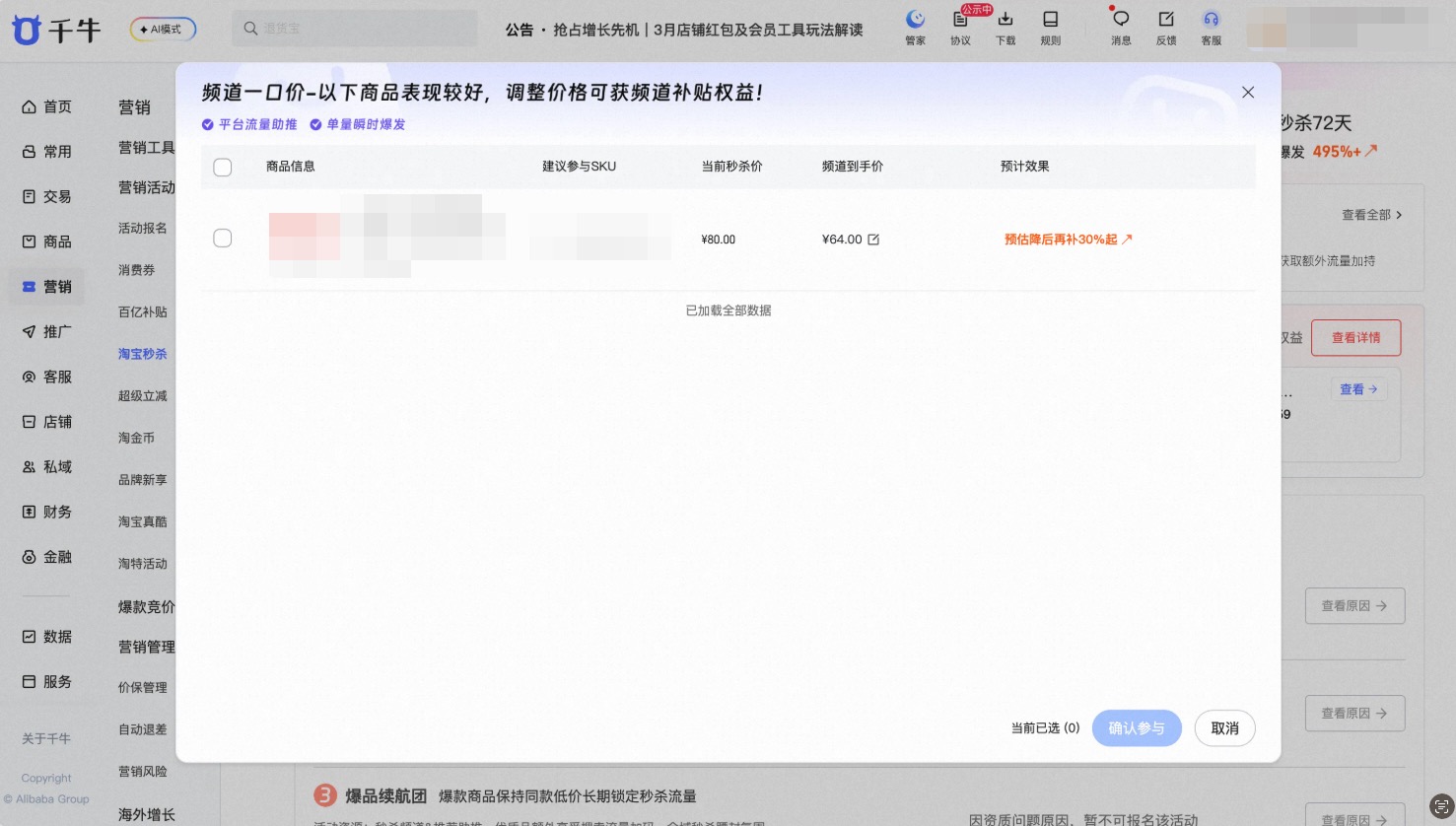This screenshot has width=1456, height=826.
Task: Check the product row checkbox
Action: 223,239
